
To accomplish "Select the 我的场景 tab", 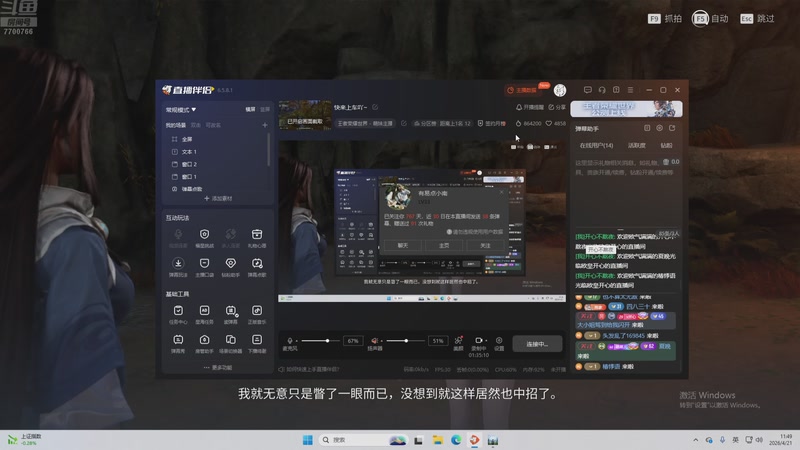I will point(176,125).
